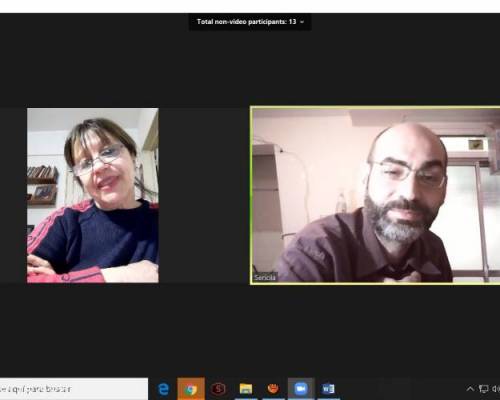Click the empty dark area below the videos
500x400 pixels.
[x=250, y=330]
